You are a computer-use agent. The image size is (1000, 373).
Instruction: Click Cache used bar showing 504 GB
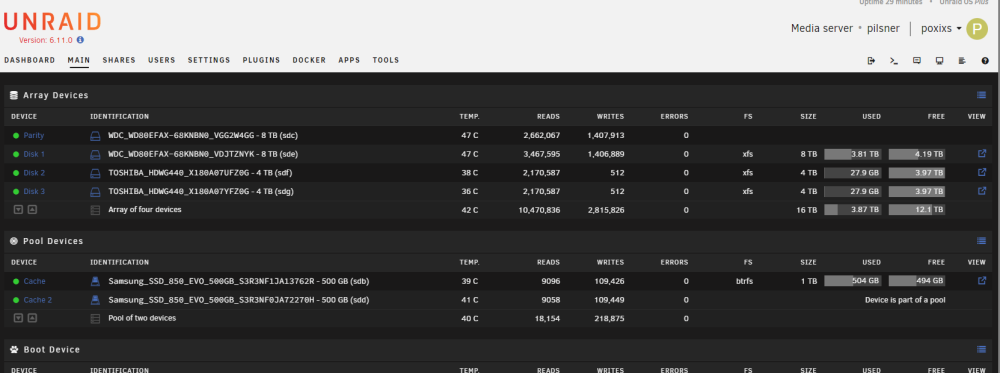click(x=853, y=281)
